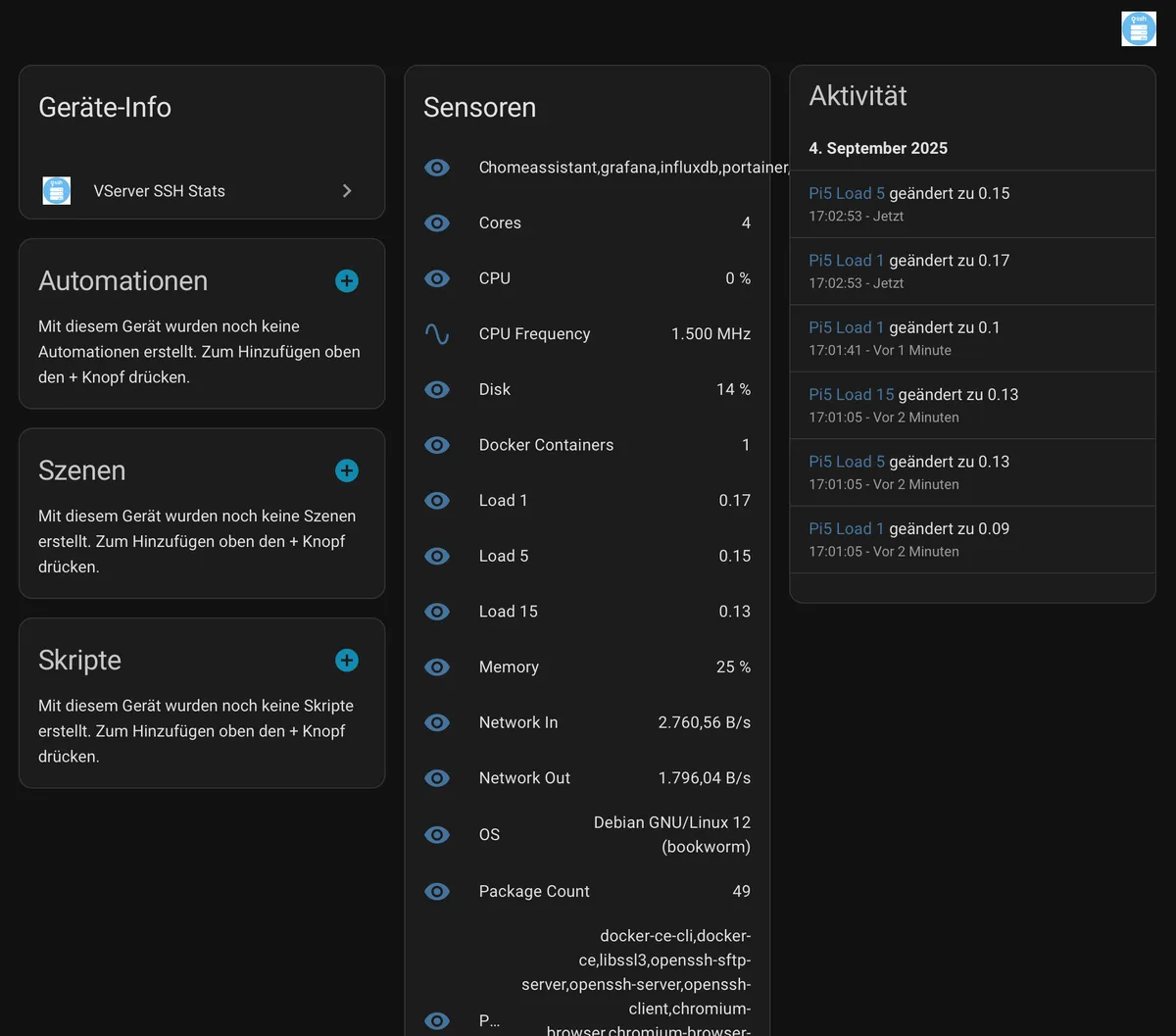Click Network In value 2.760,56 B/s
Screen dimensions: 1176x1036
coord(705,722)
